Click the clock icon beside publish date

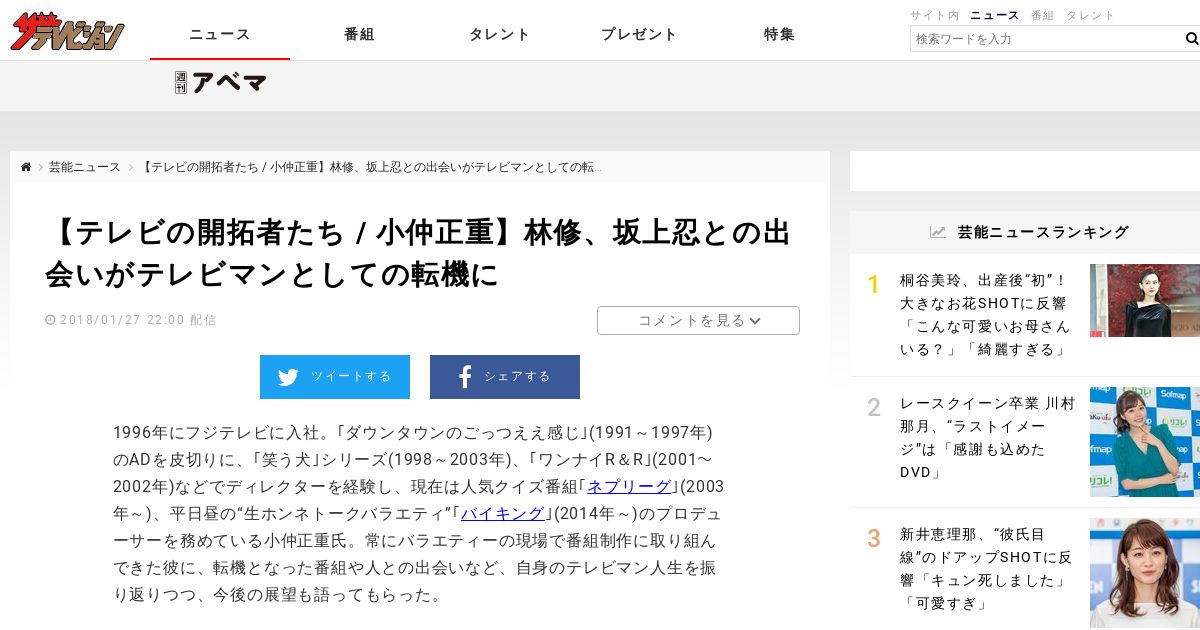50,320
